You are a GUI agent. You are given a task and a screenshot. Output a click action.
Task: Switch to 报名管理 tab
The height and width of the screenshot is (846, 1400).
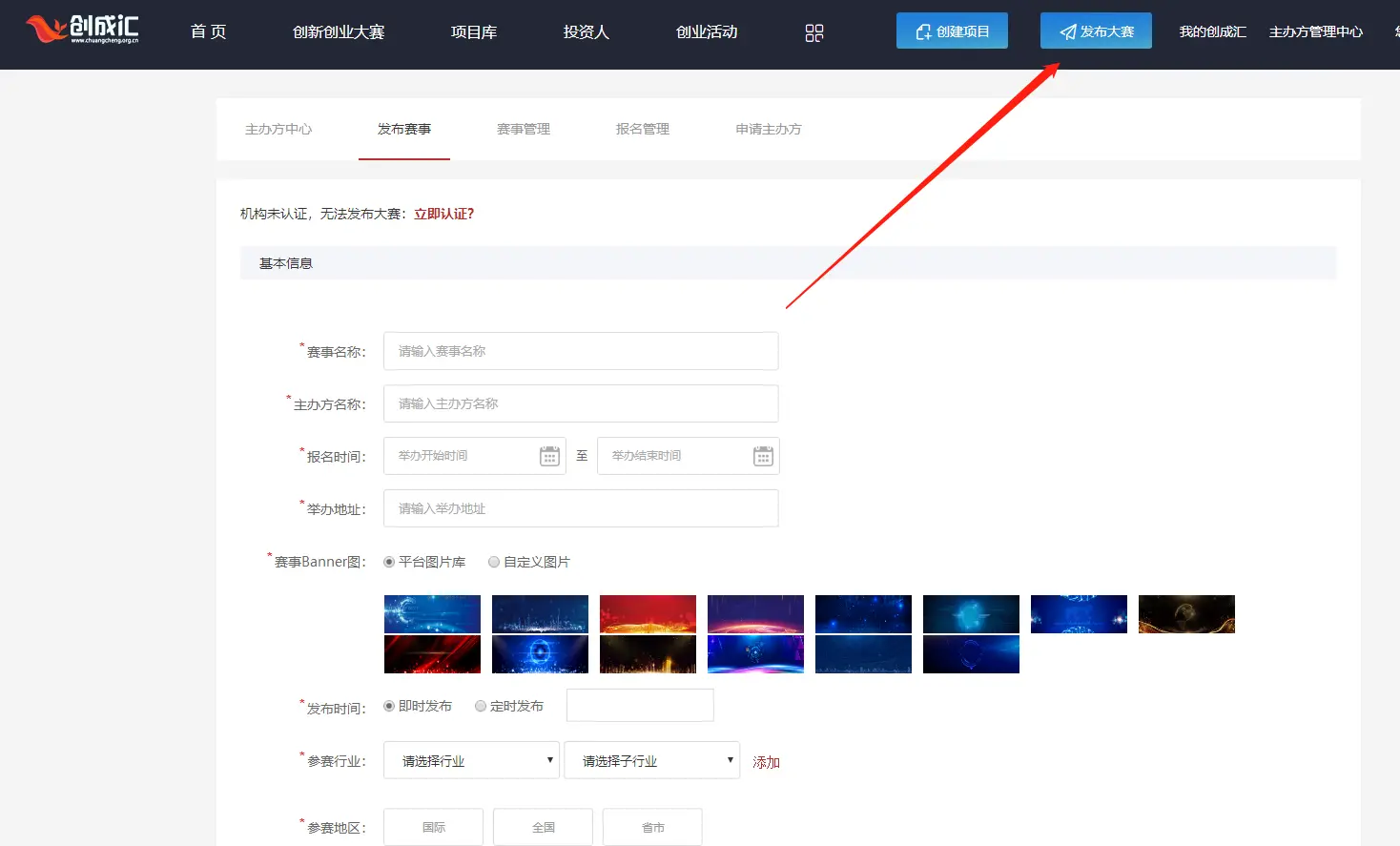(643, 129)
